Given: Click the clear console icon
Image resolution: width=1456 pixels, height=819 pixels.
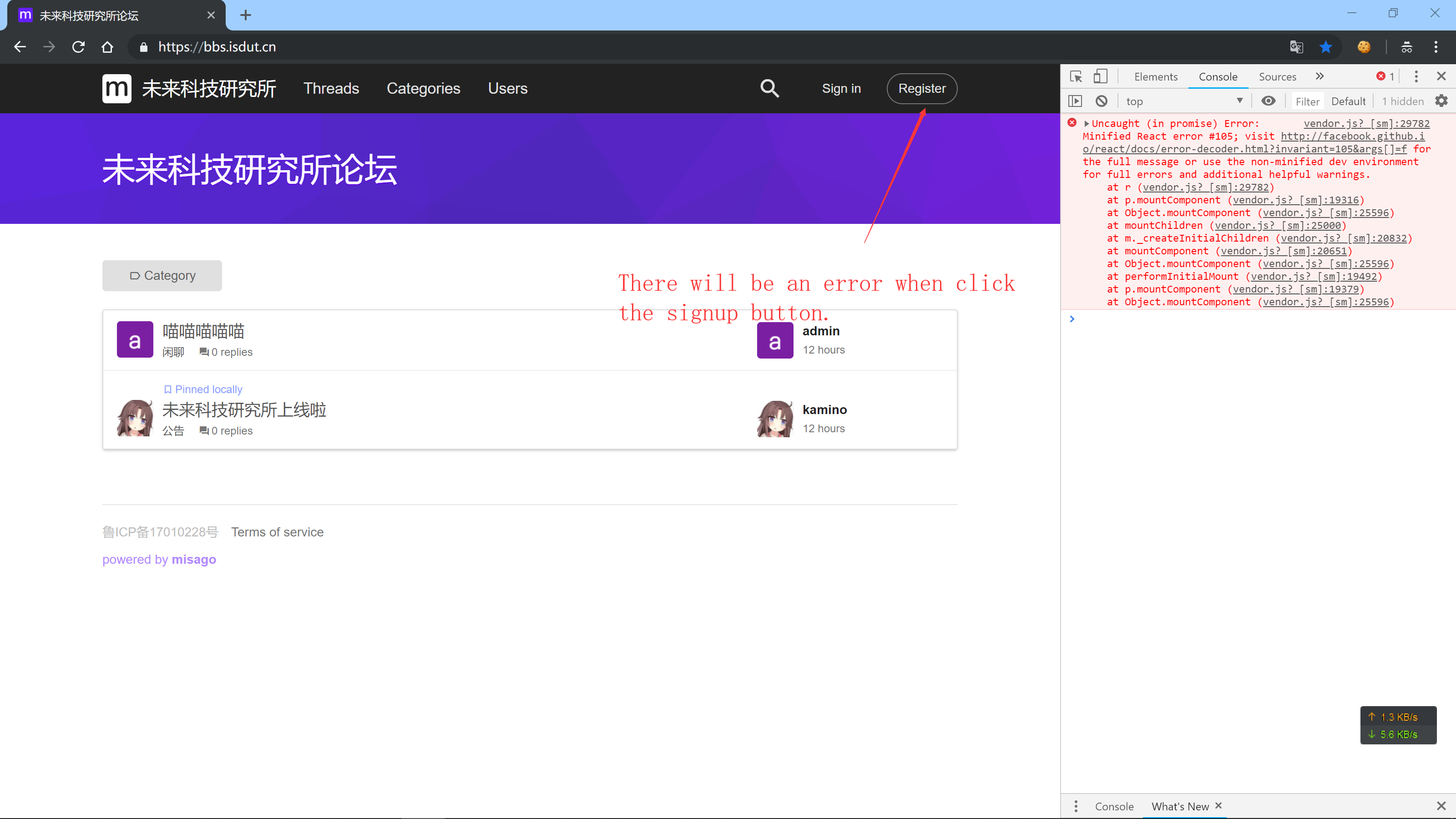Looking at the screenshot, I should click(x=1101, y=101).
